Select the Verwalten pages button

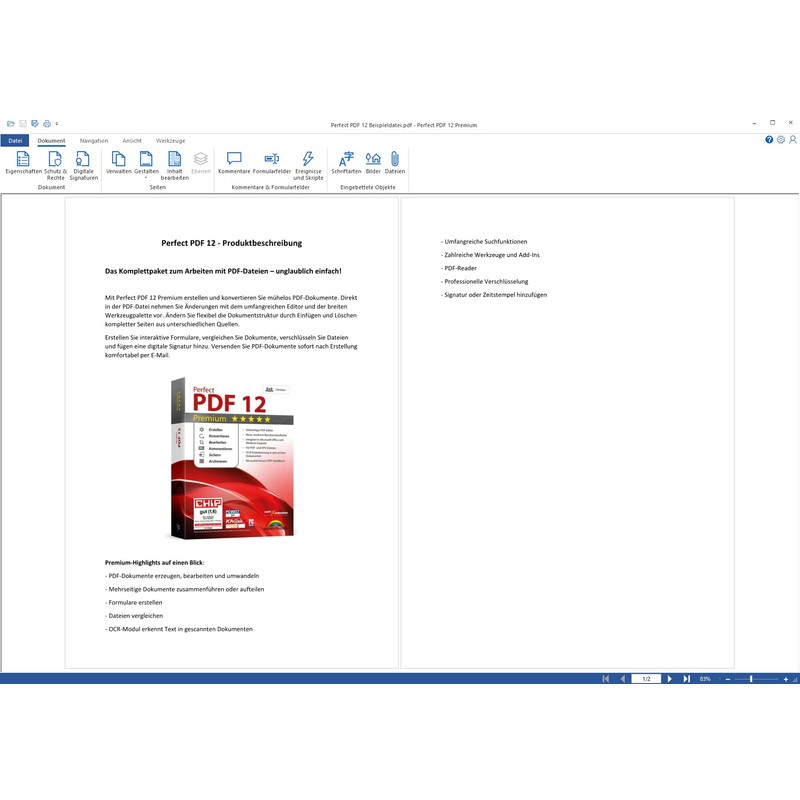click(x=118, y=163)
